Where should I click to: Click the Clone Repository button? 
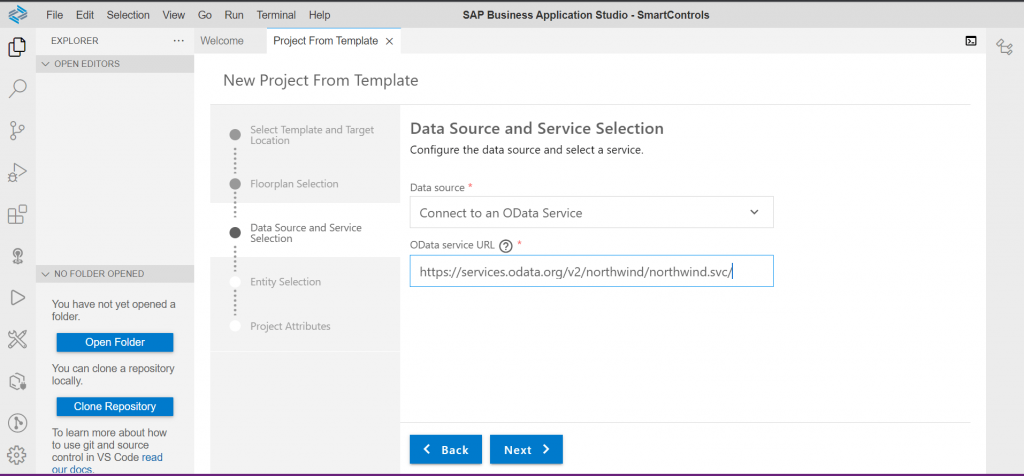115,406
